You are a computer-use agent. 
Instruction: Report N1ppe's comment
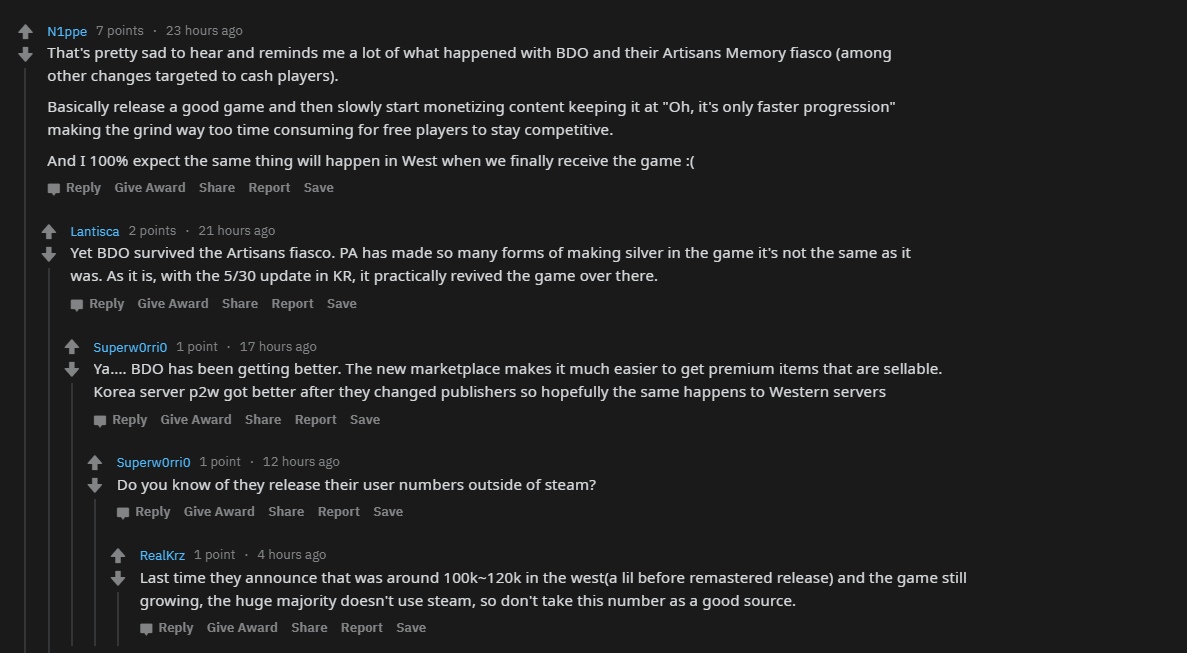point(269,188)
